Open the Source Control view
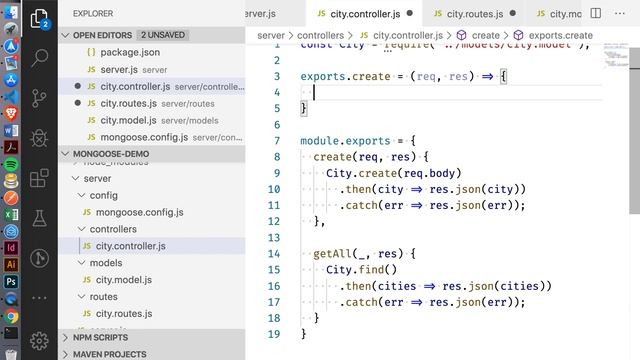 [39, 98]
